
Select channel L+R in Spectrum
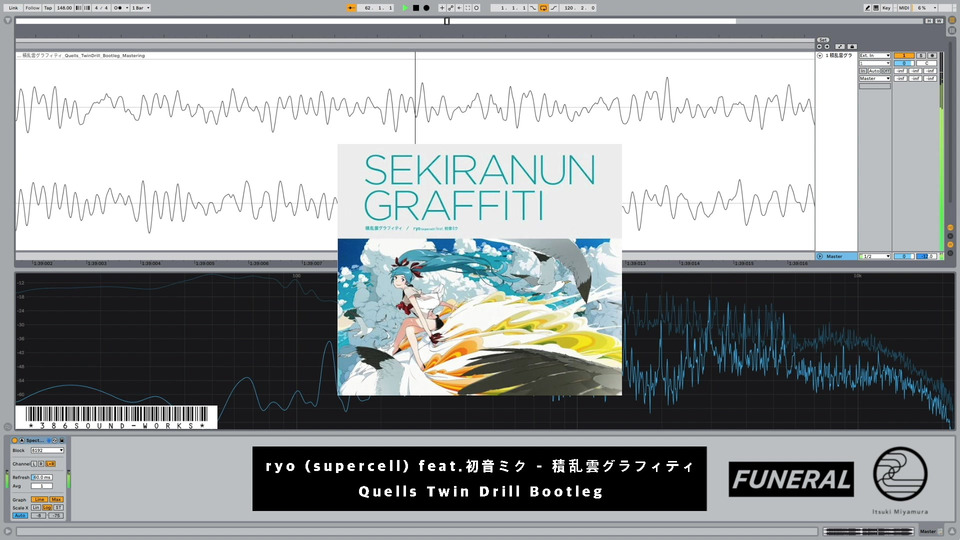point(51,464)
